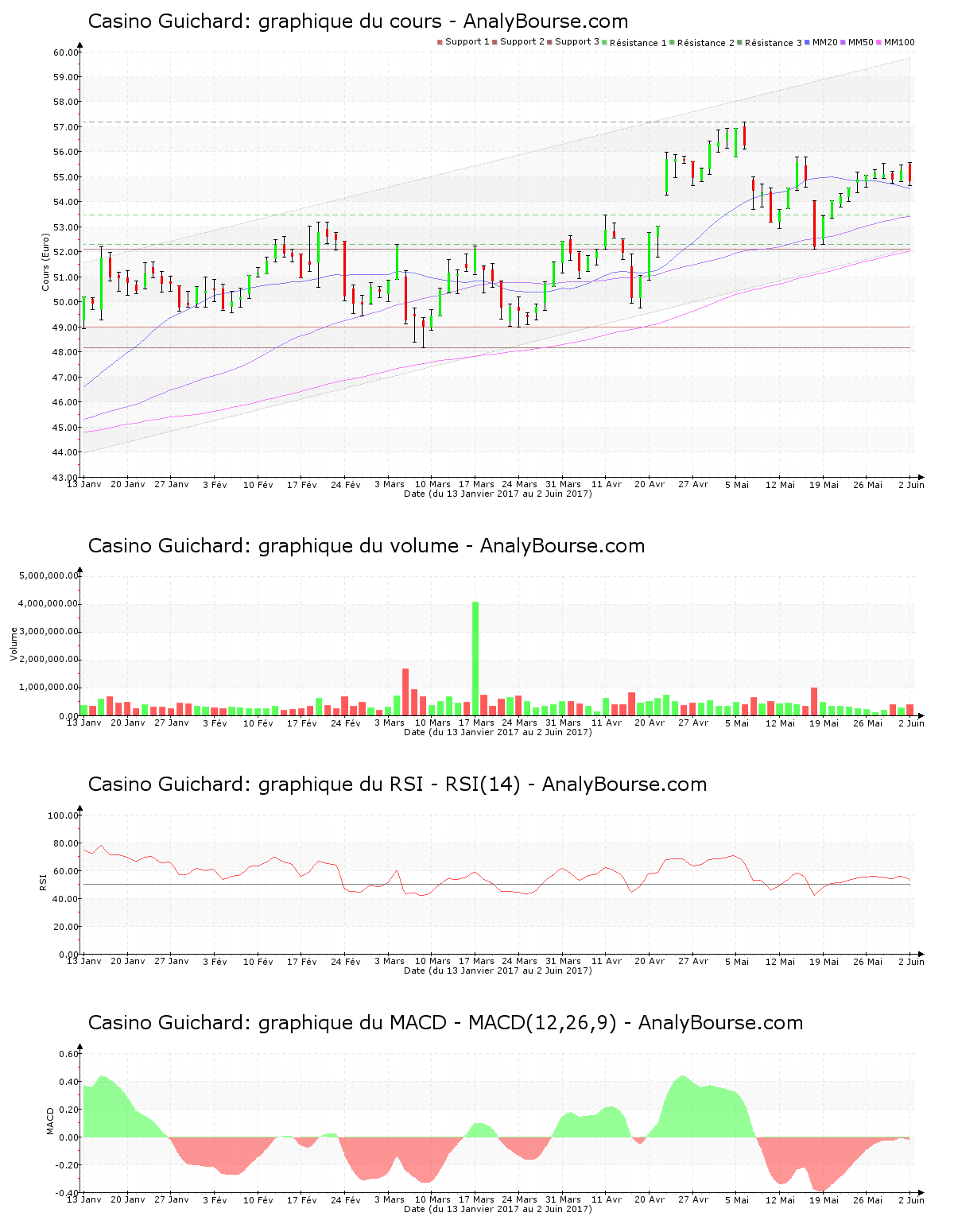The image size is (954, 1232).
Task: Click the Résistance 2 legend entry
Action: [702, 42]
